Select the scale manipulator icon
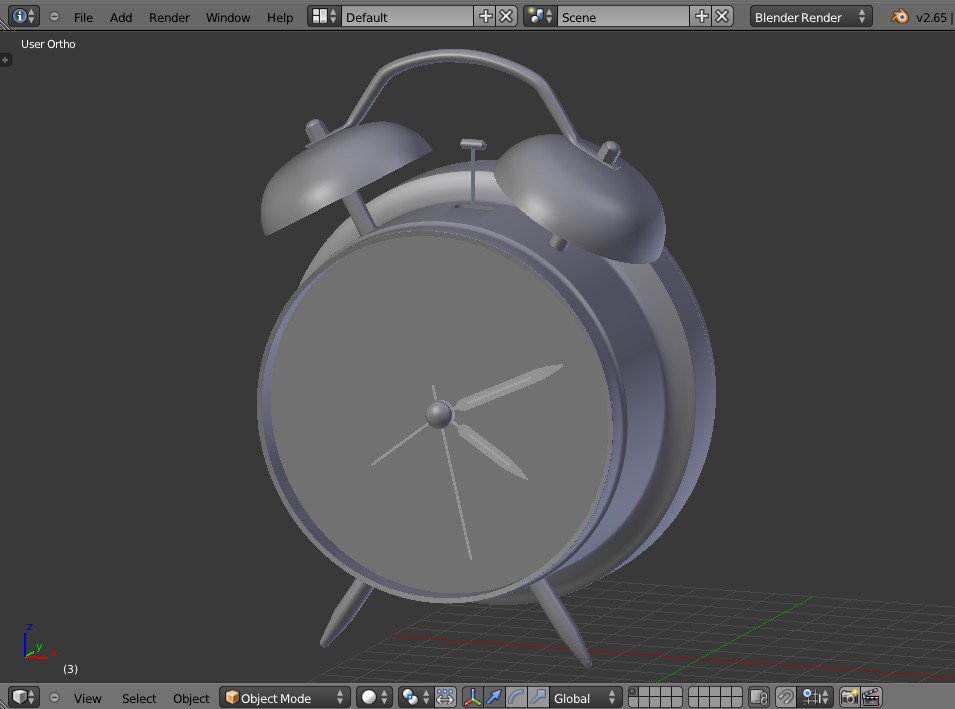955x709 pixels. [538, 697]
